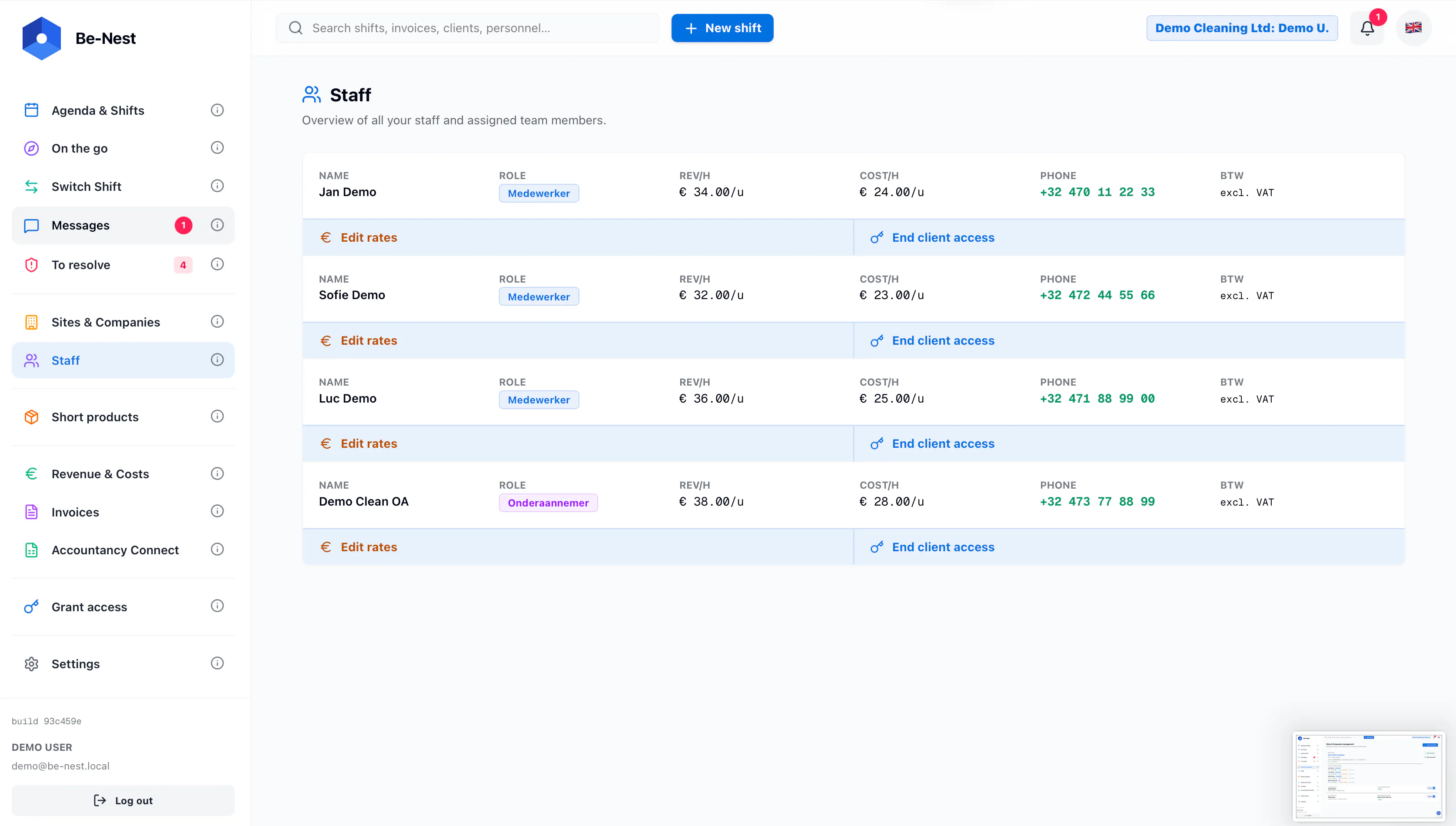This screenshot has height=826, width=1456.
Task: Open info icon for Short products
Action: [x=217, y=416]
